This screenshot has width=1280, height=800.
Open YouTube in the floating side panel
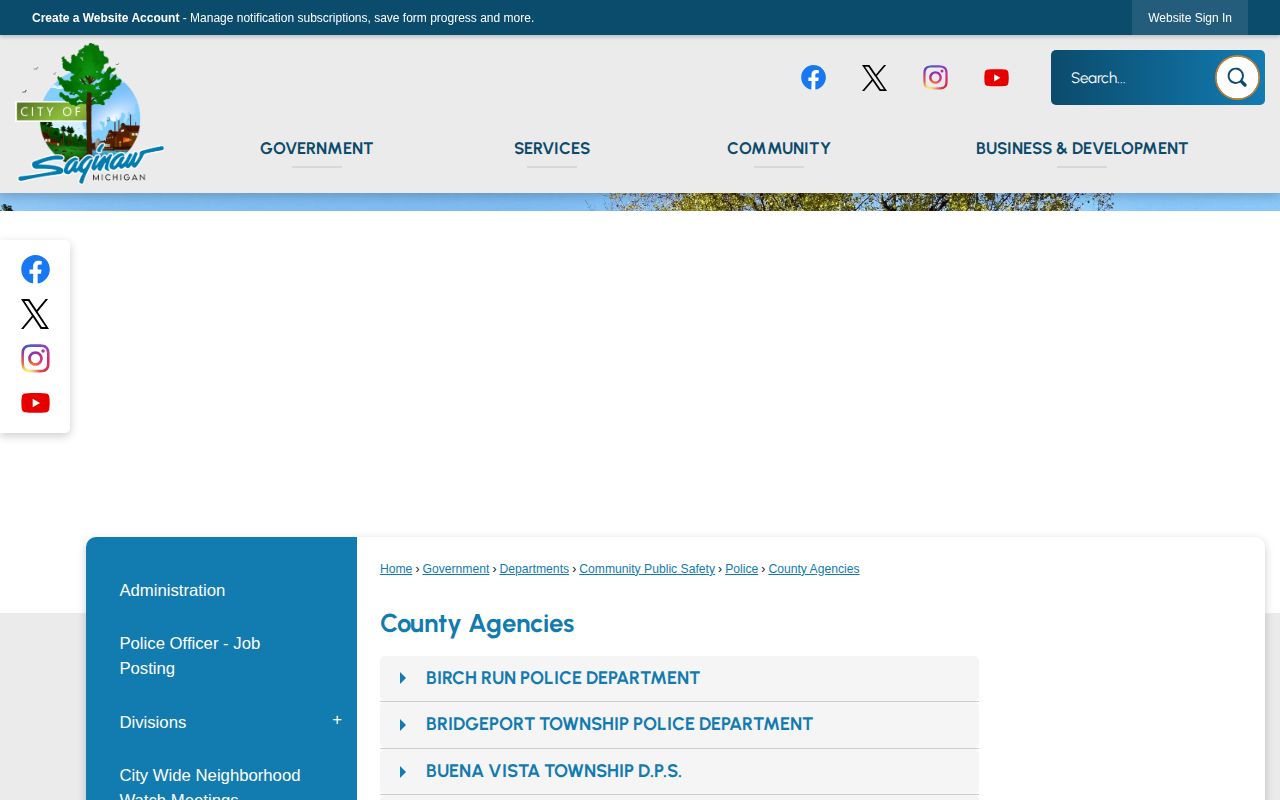(35, 403)
